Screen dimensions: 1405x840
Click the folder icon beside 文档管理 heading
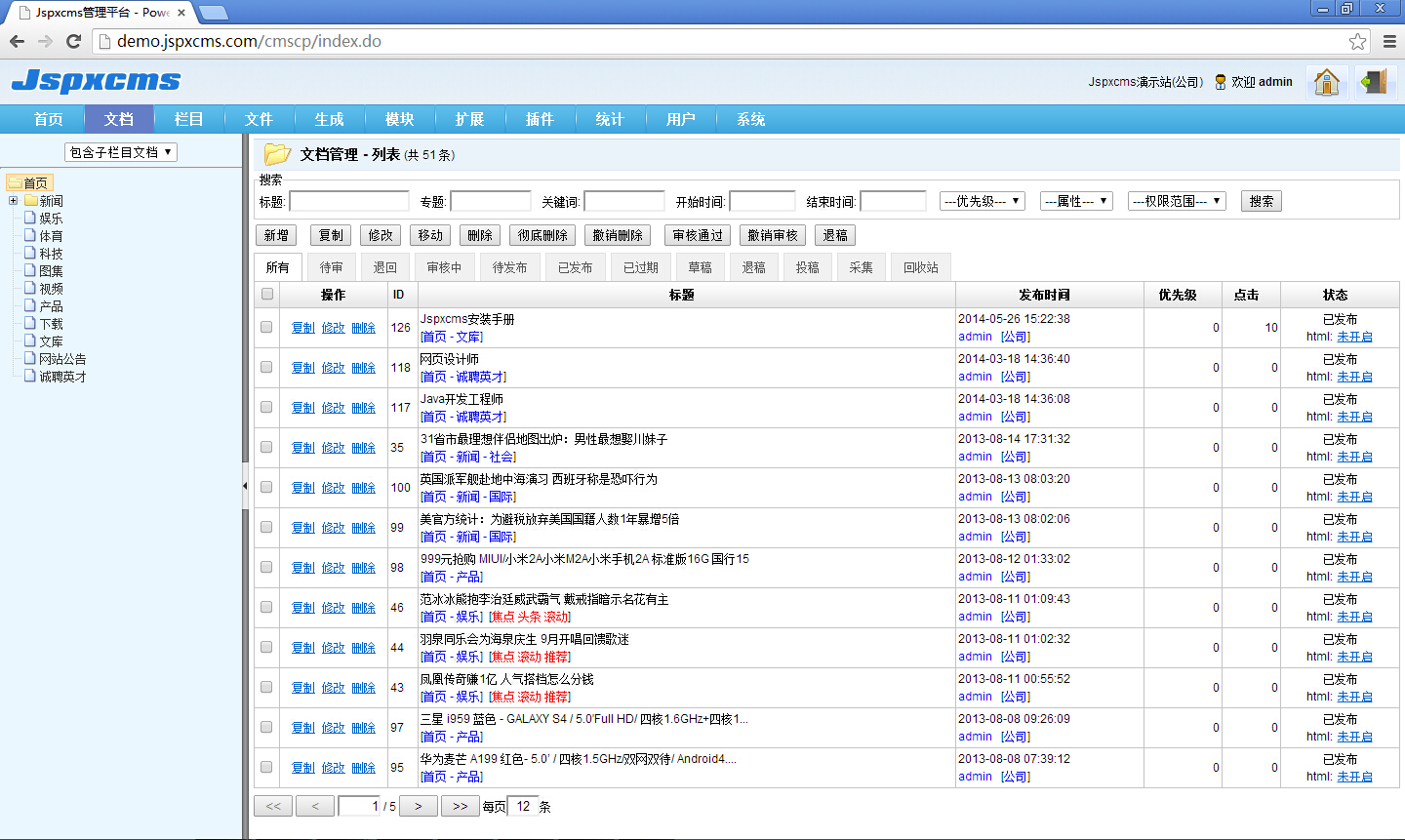(x=278, y=154)
